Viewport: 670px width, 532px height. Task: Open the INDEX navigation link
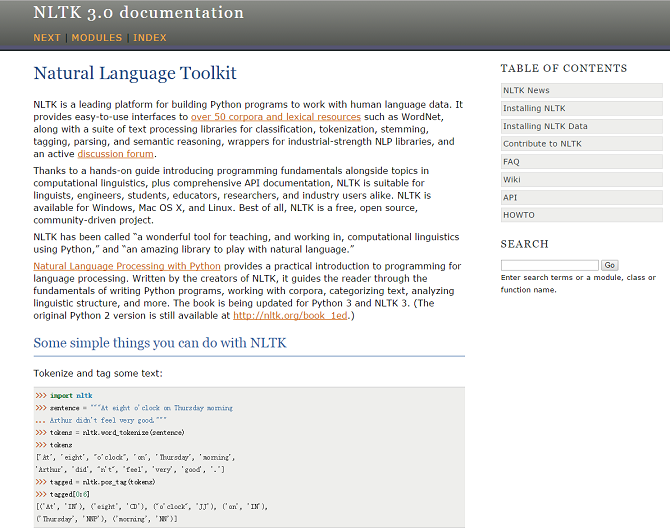150,38
